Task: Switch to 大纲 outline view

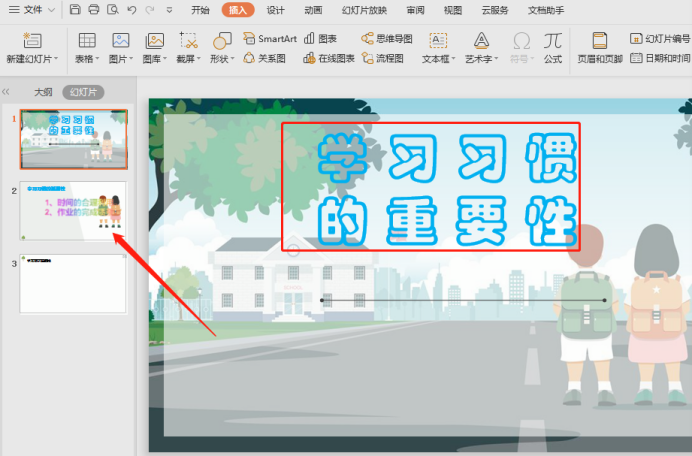Action: click(43, 92)
